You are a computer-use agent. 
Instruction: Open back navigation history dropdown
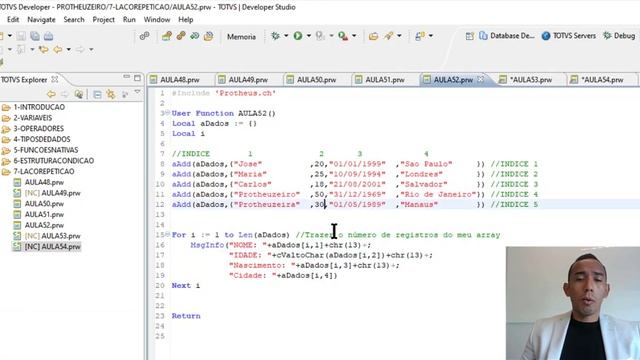click(x=69, y=49)
